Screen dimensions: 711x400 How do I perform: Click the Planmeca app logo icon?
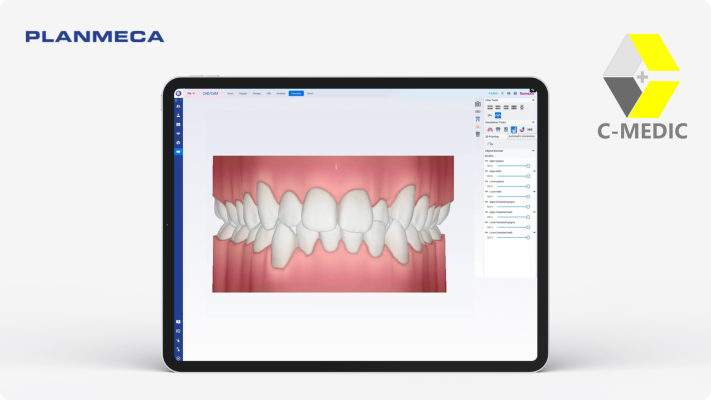[178, 93]
